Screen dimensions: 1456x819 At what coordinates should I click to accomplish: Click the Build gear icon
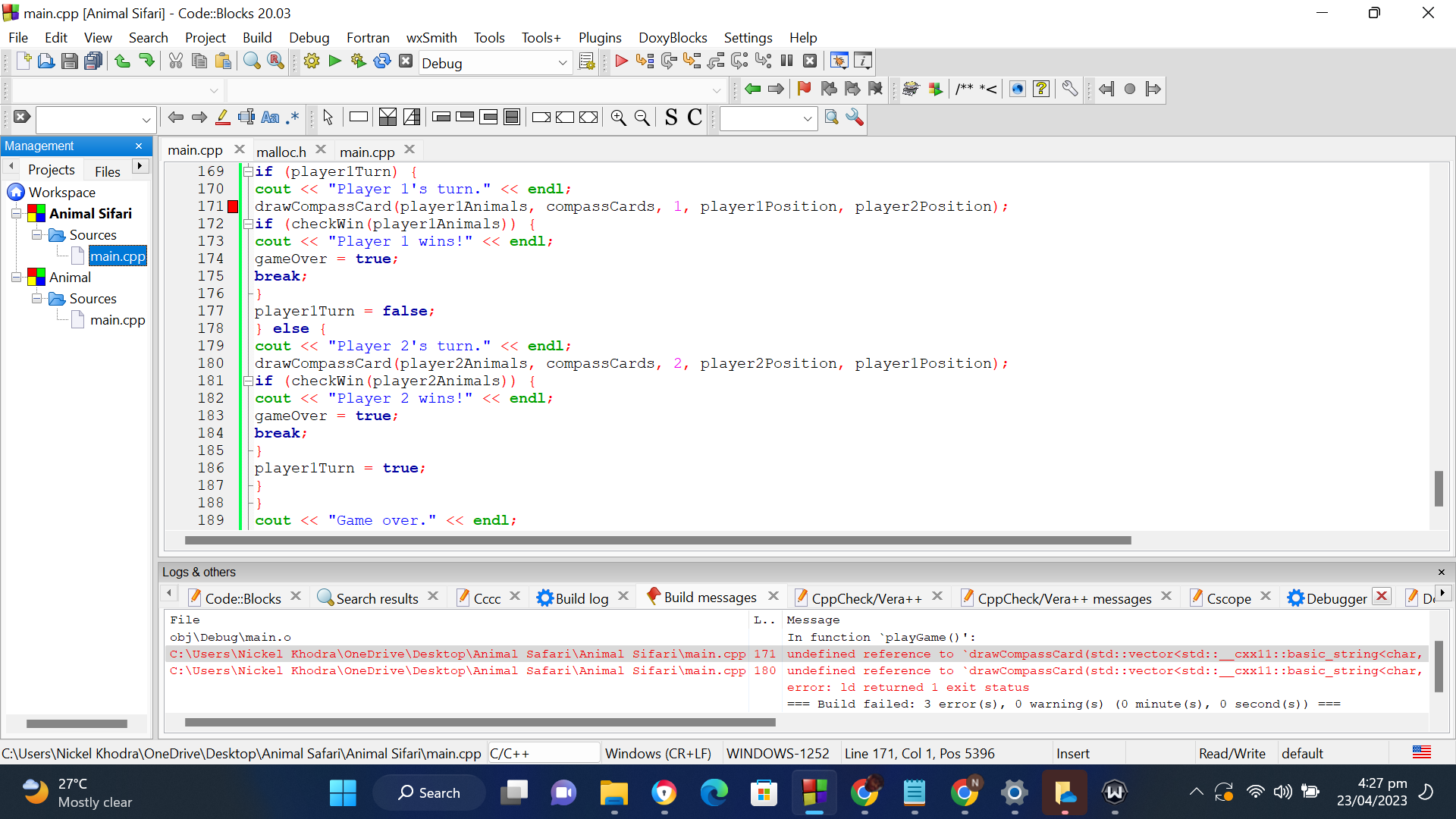311,61
